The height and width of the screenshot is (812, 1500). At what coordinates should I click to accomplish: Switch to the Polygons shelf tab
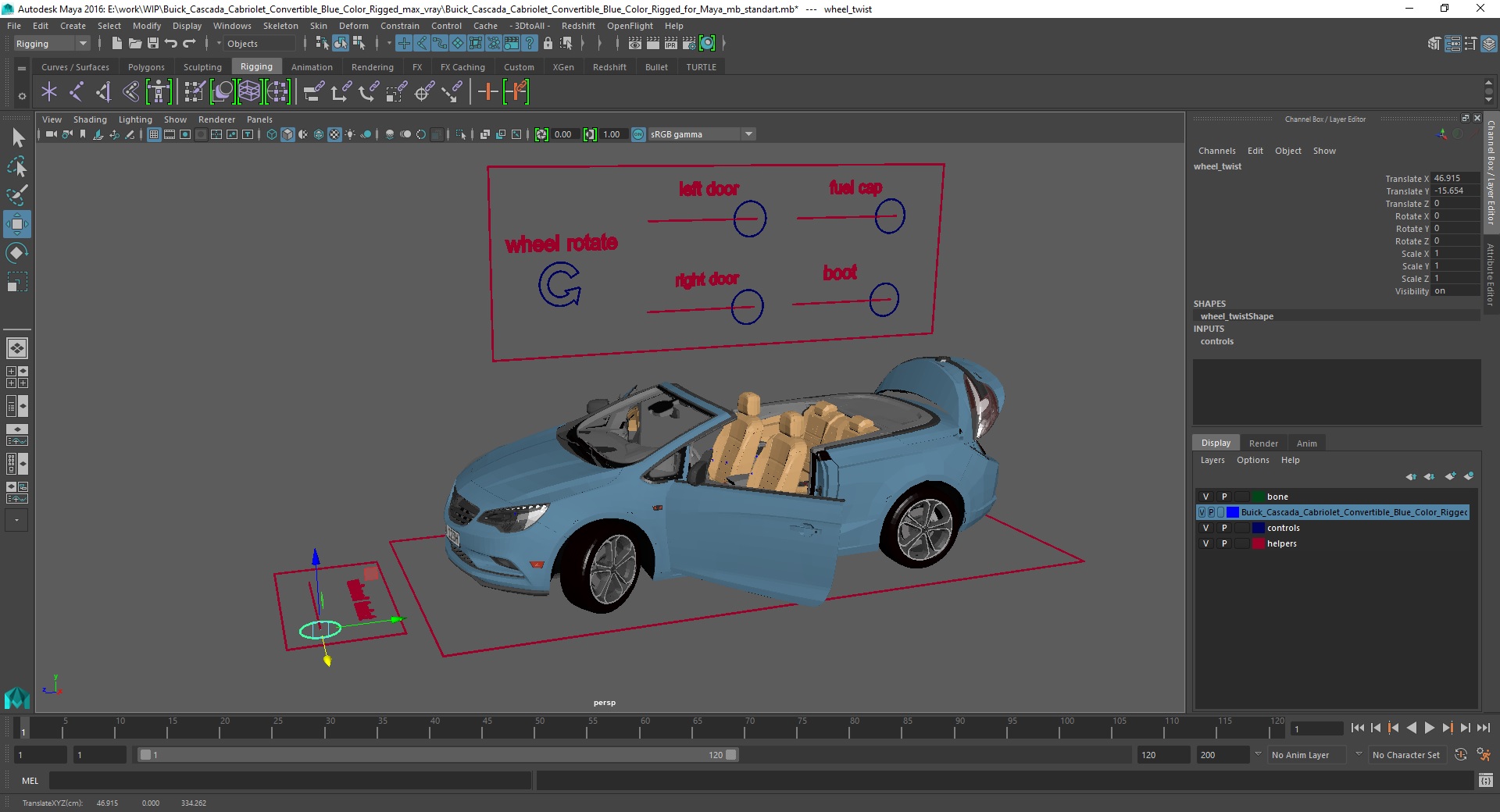point(146,67)
